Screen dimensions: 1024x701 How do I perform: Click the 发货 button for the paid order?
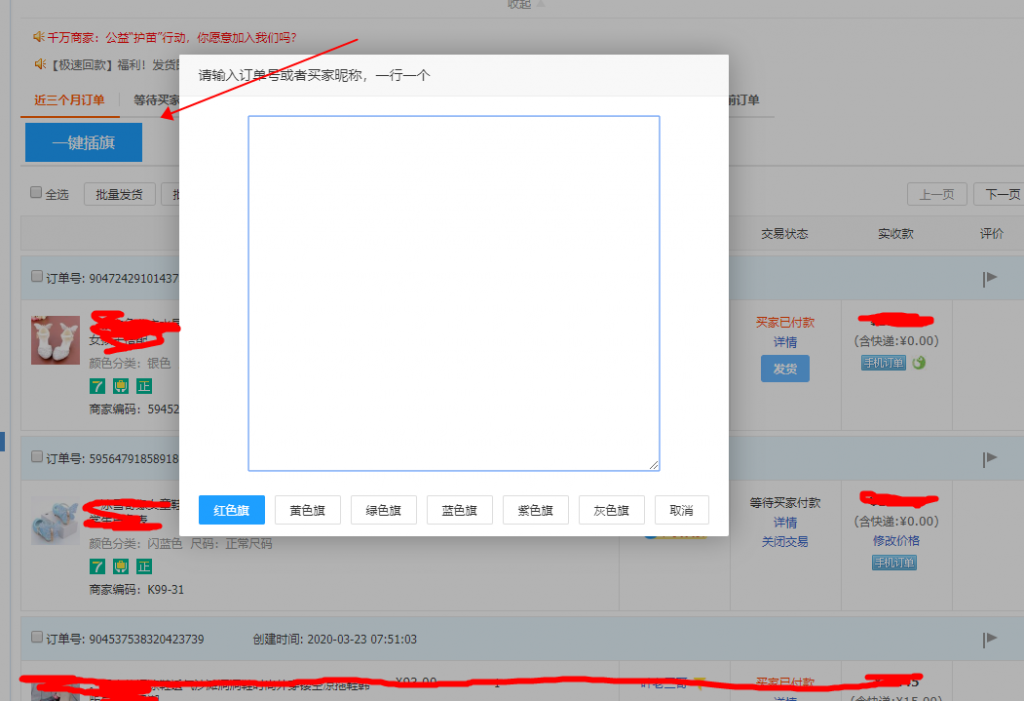tap(785, 369)
